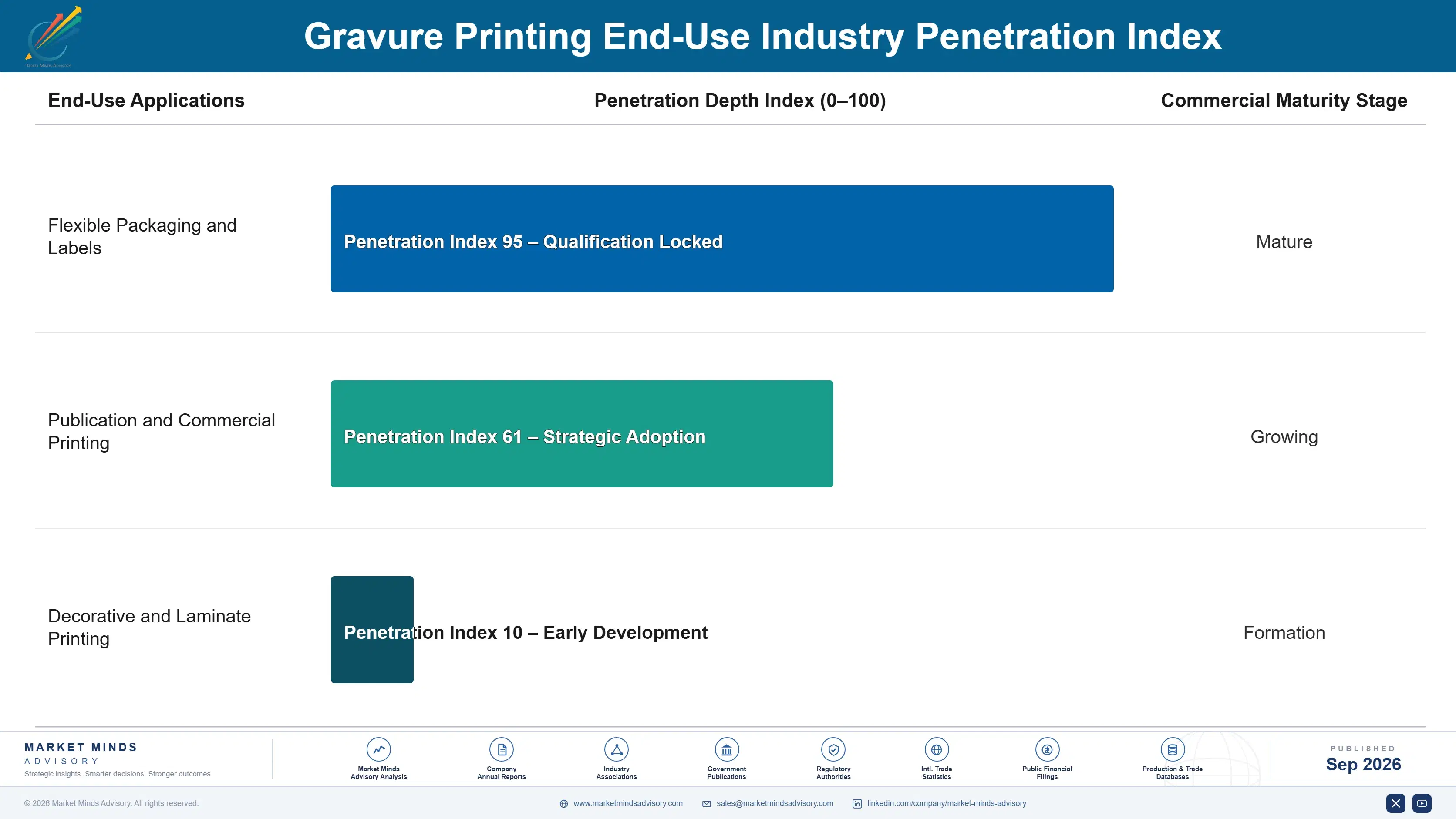
Task: Select 'Decorative and Laminate Printing' row label
Action: [149, 628]
